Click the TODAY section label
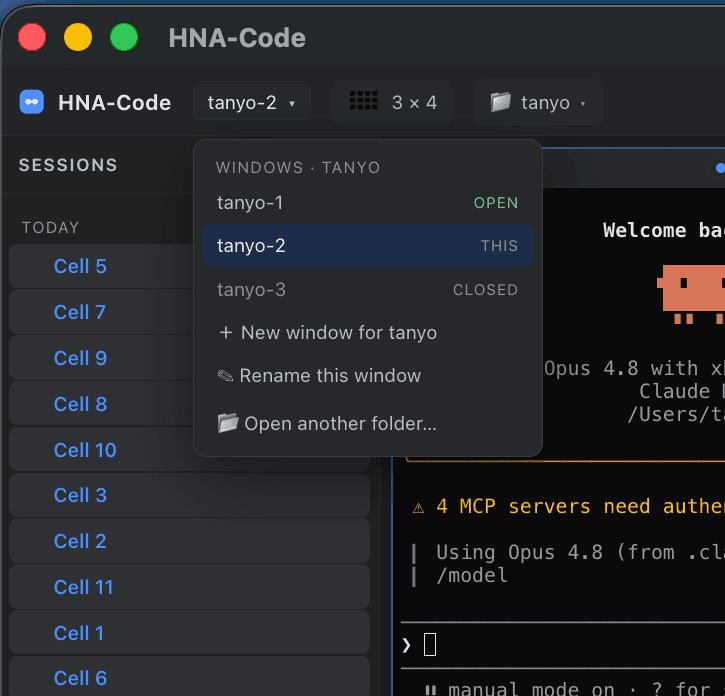This screenshot has height=696, width=725. [x=50, y=228]
